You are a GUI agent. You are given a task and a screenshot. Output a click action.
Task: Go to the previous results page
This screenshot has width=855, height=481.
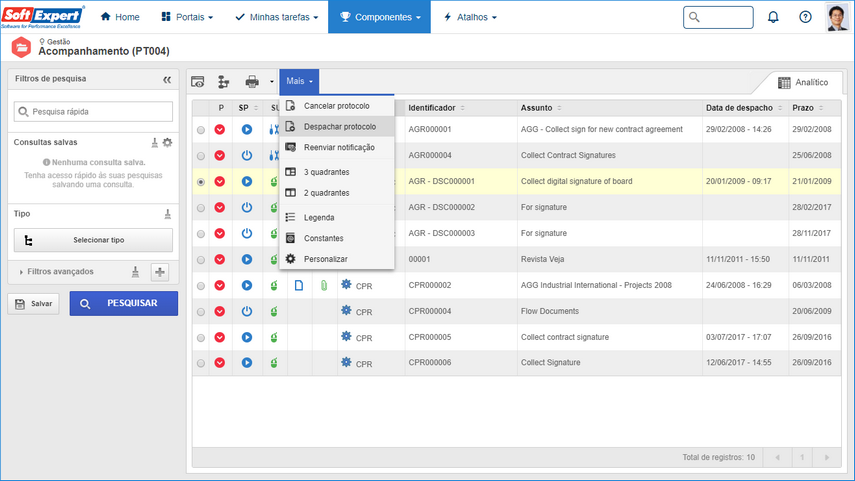[x=777, y=458]
